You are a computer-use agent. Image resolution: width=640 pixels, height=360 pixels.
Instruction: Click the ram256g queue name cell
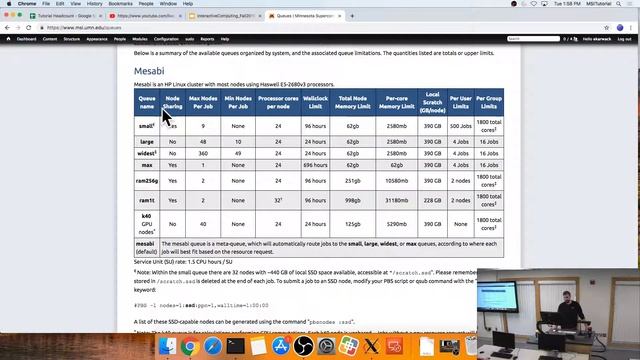(147, 181)
